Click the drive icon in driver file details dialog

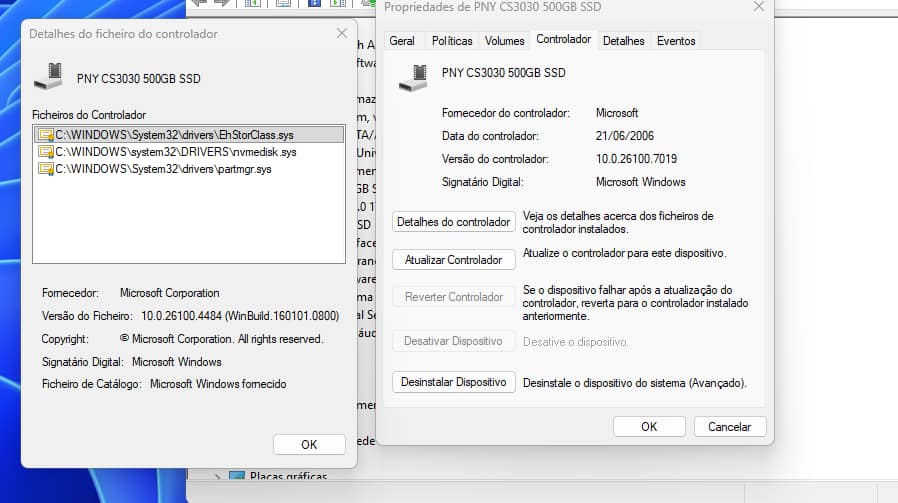(48, 77)
